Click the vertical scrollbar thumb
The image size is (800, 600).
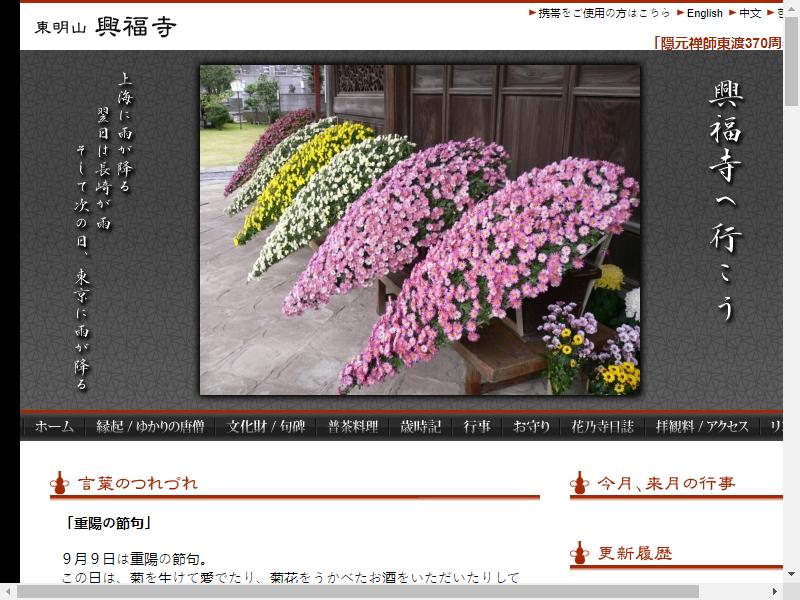click(791, 61)
